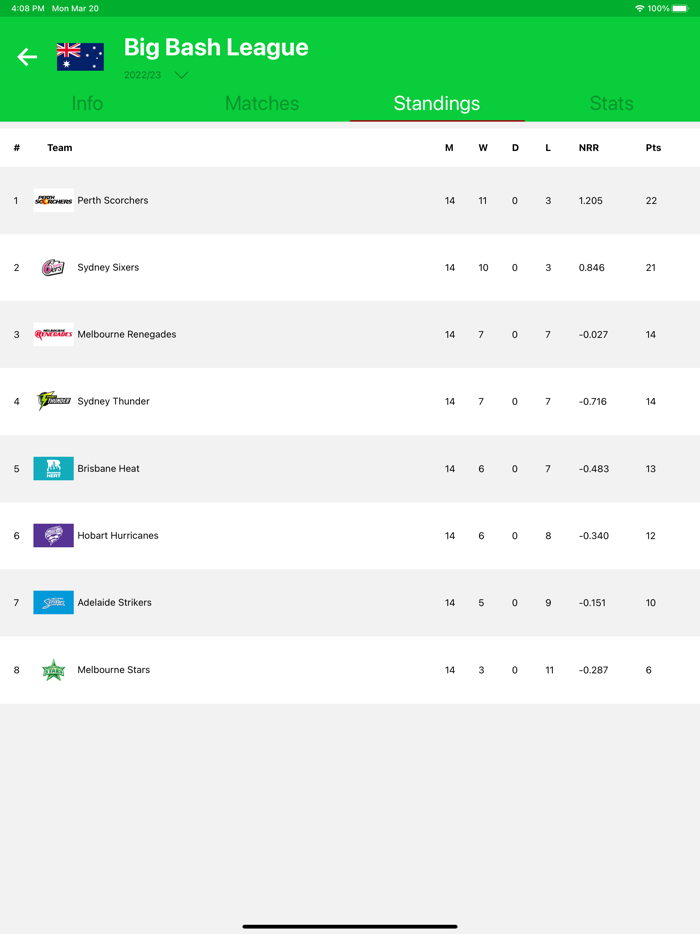Viewport: 700px width, 934px height.
Task: Select the Perth Scorchers team logo
Action: tap(53, 200)
